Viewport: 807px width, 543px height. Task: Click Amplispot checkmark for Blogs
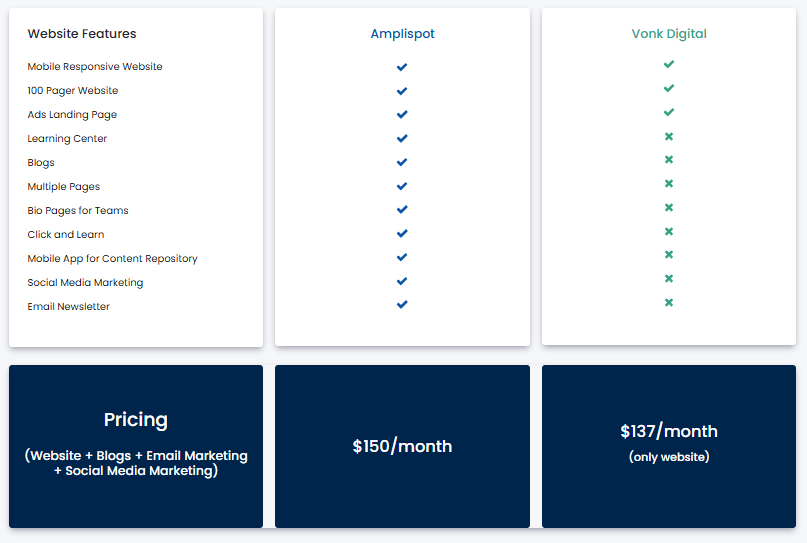click(x=402, y=162)
